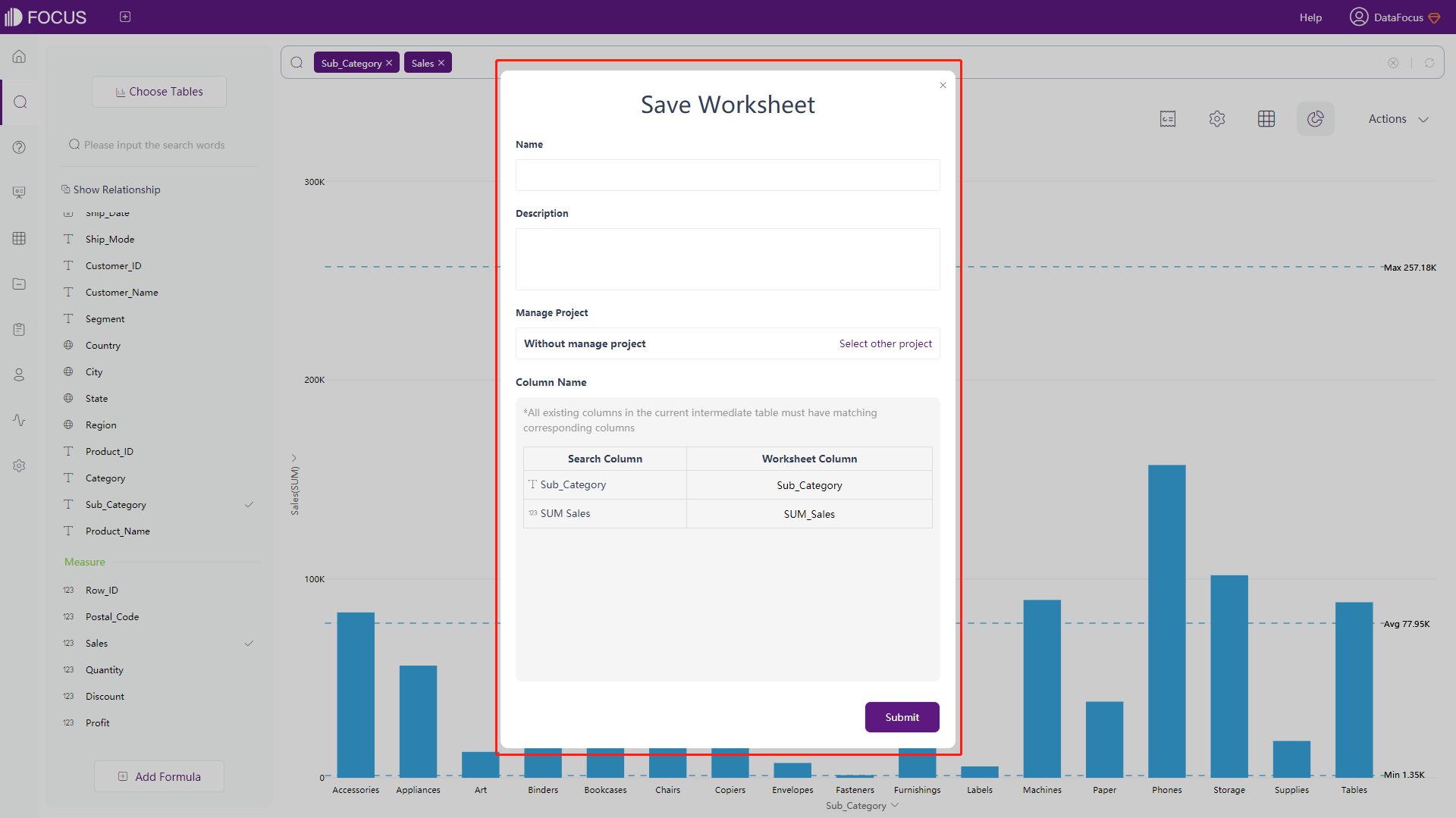Click the Without manage project label
This screenshot has height=818, width=1456.
(585, 343)
